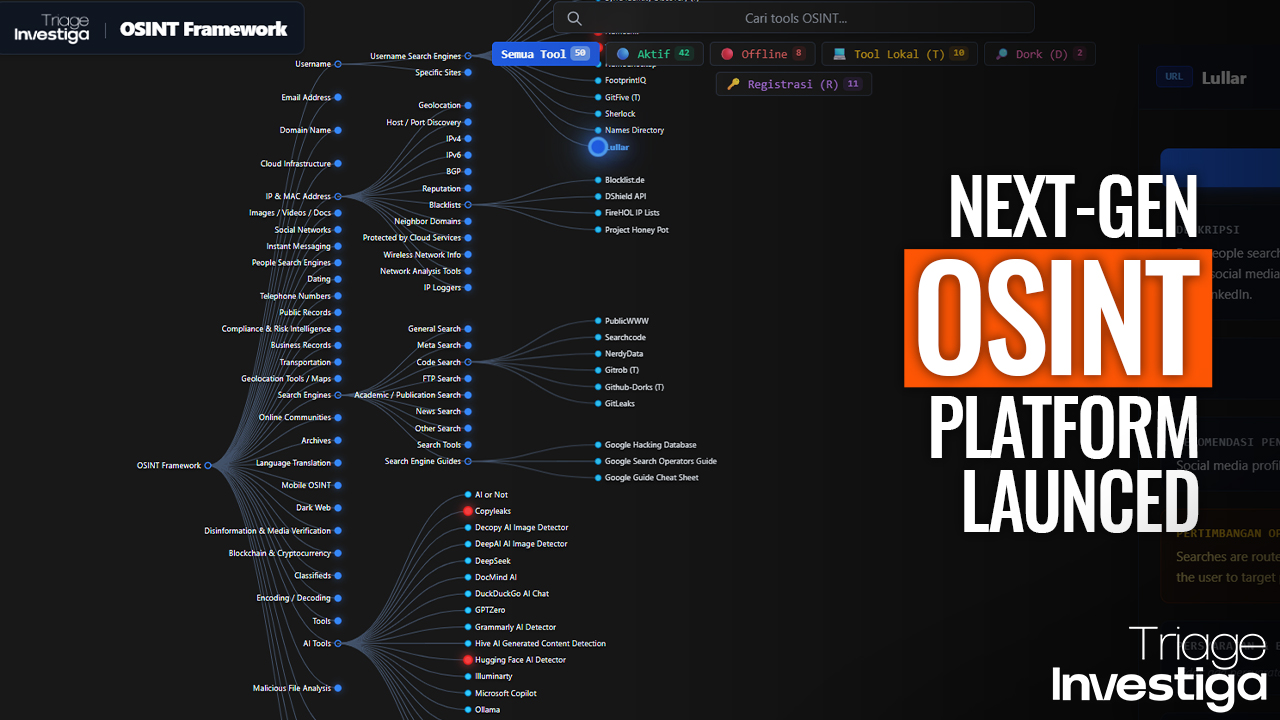Collapse the Blacklists node
1280x720 pixels.
pos(467,205)
